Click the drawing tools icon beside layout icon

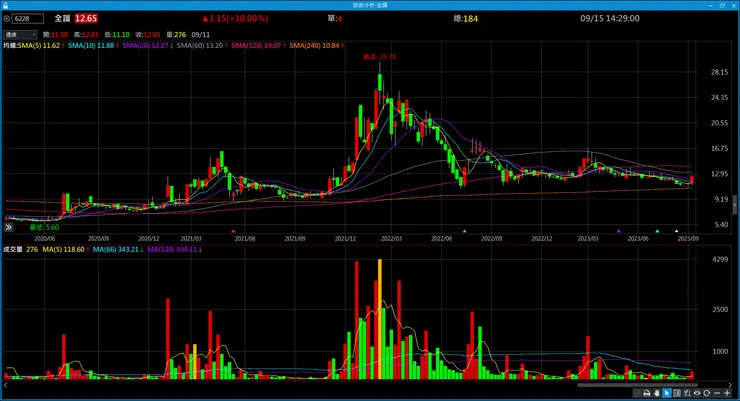click(x=687, y=393)
